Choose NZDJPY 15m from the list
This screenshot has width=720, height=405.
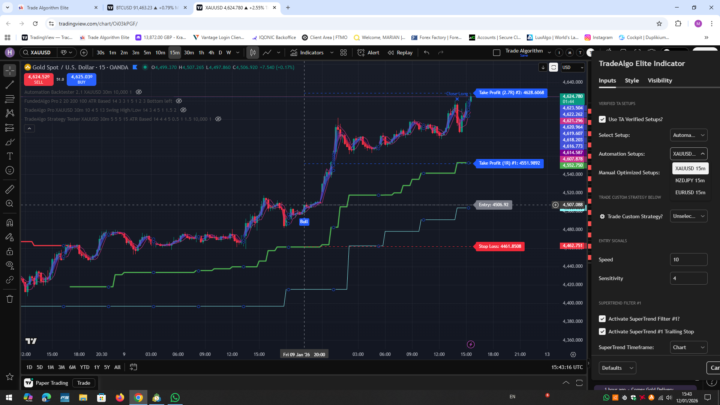point(690,180)
